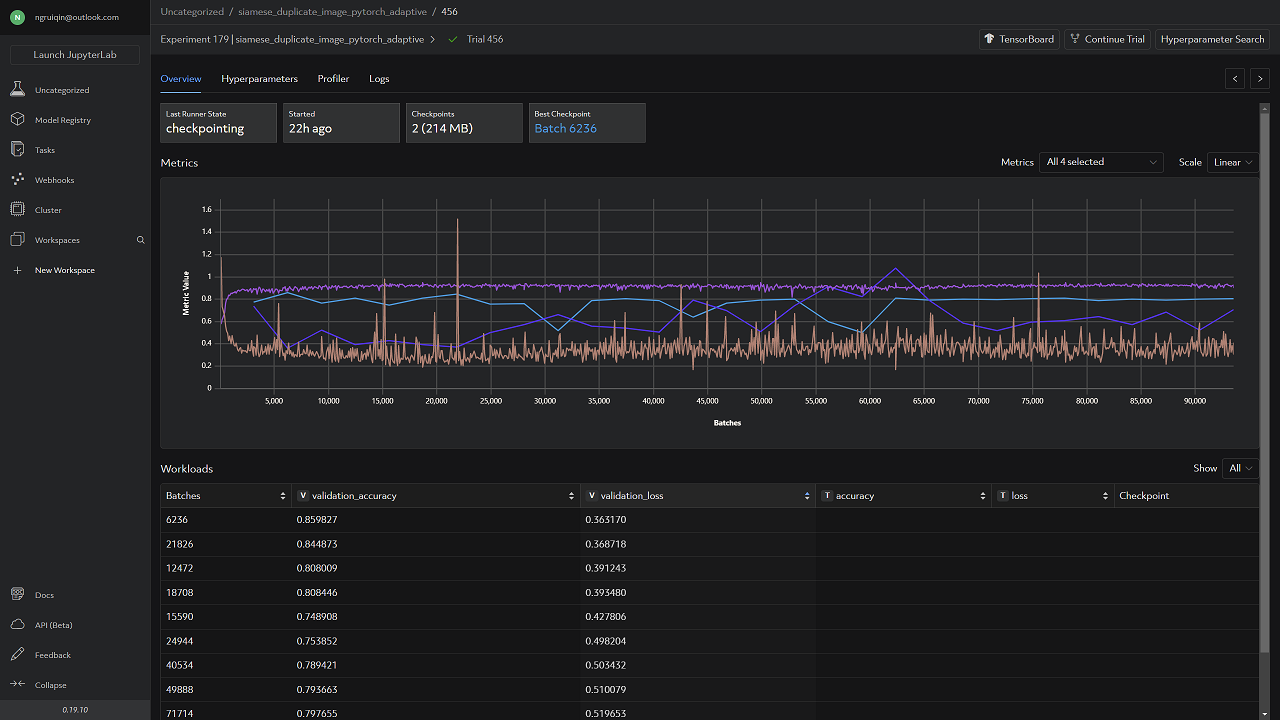The width and height of the screenshot is (1280, 720).
Task: Click the TensorBoard button
Action: point(1019,39)
